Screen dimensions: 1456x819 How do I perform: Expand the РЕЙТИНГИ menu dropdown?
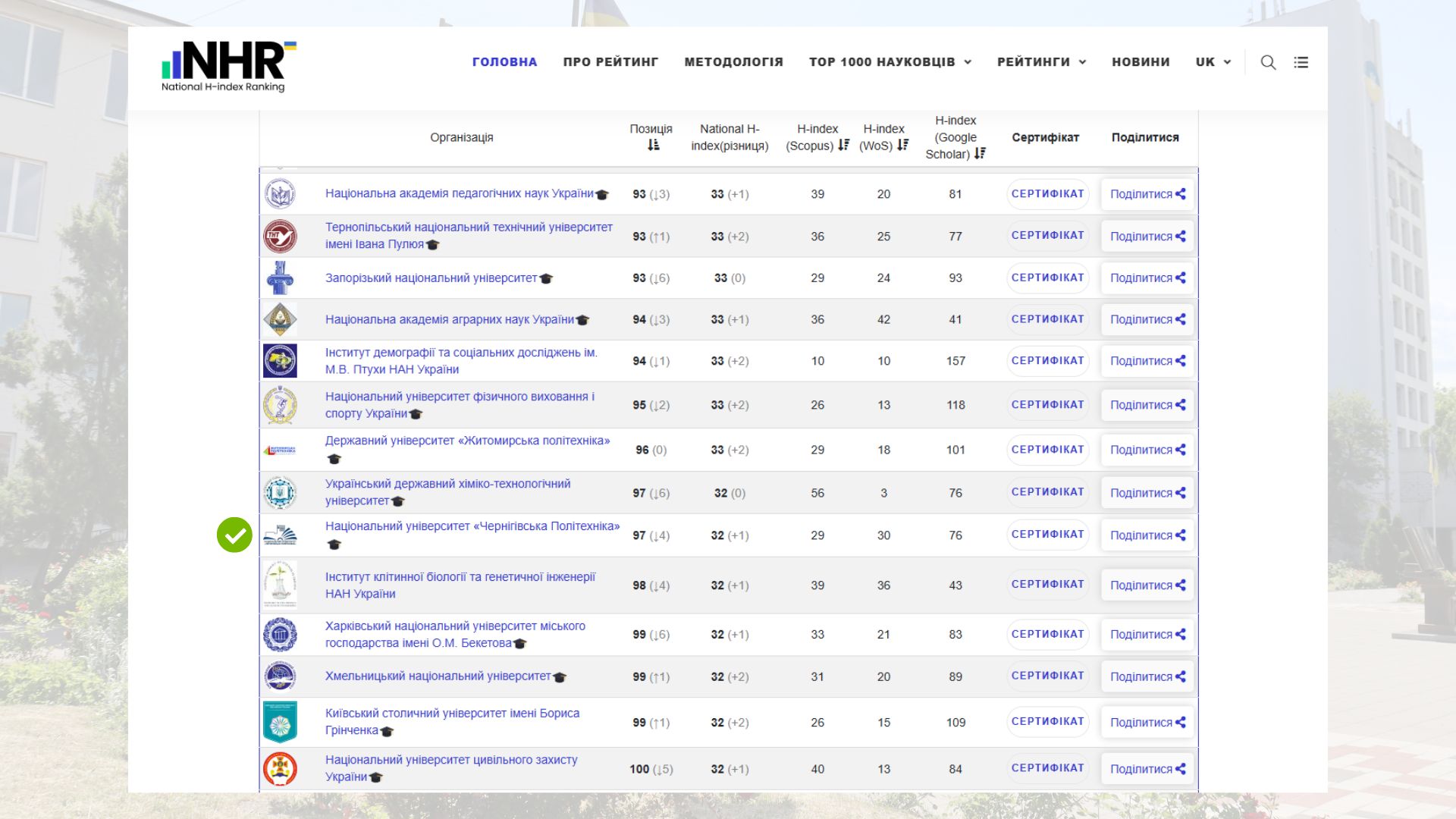tap(1041, 62)
